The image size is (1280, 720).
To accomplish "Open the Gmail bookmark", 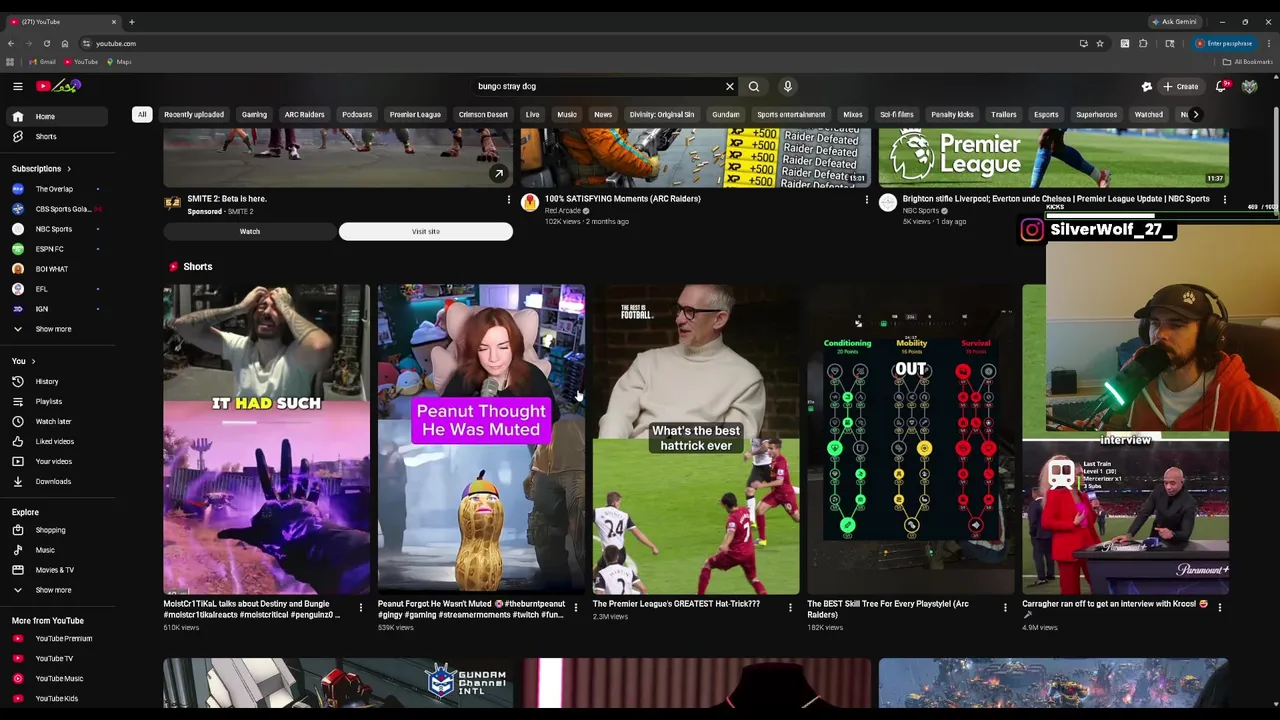I will pos(43,62).
